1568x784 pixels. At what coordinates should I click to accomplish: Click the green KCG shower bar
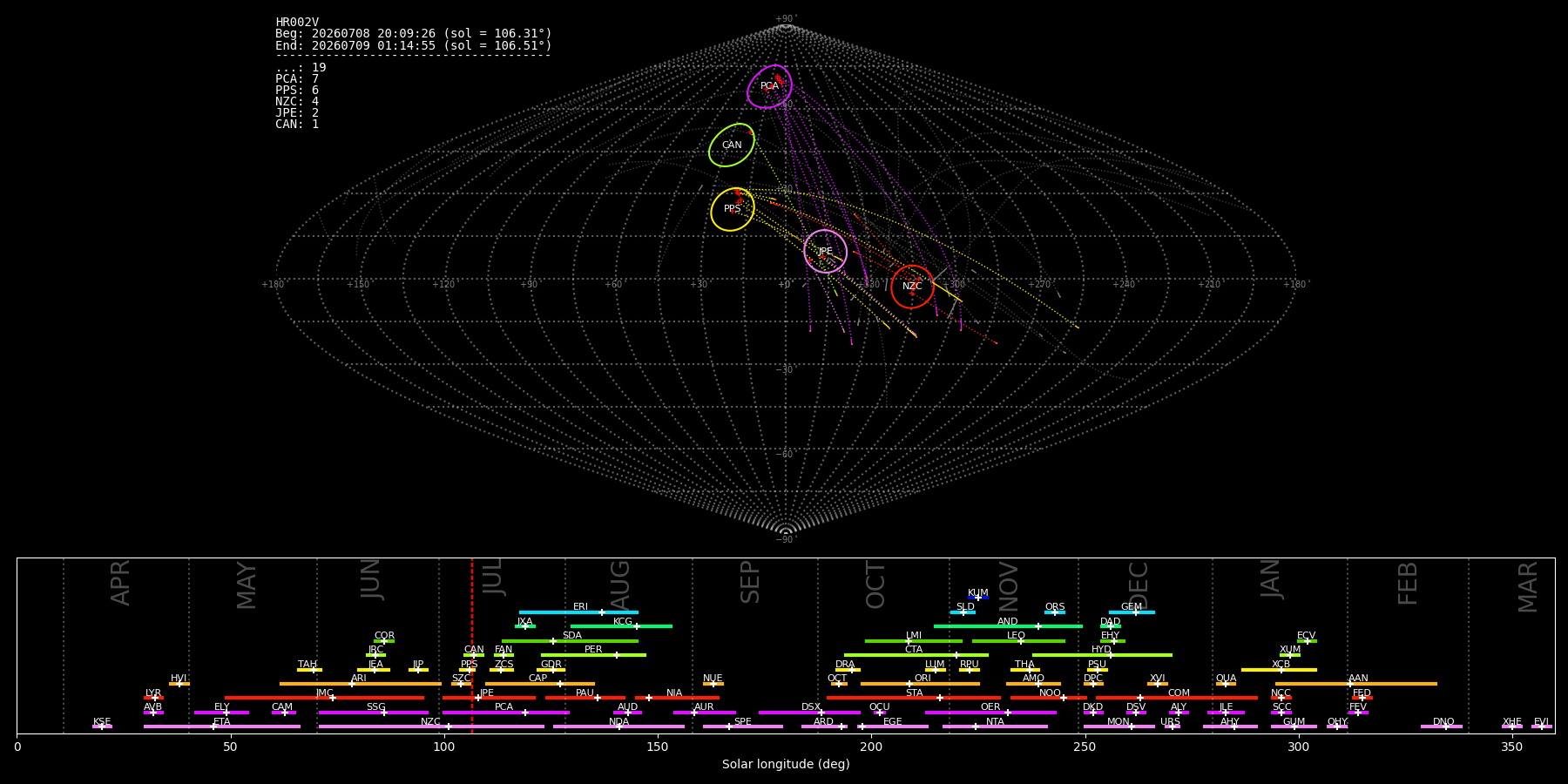point(621,626)
